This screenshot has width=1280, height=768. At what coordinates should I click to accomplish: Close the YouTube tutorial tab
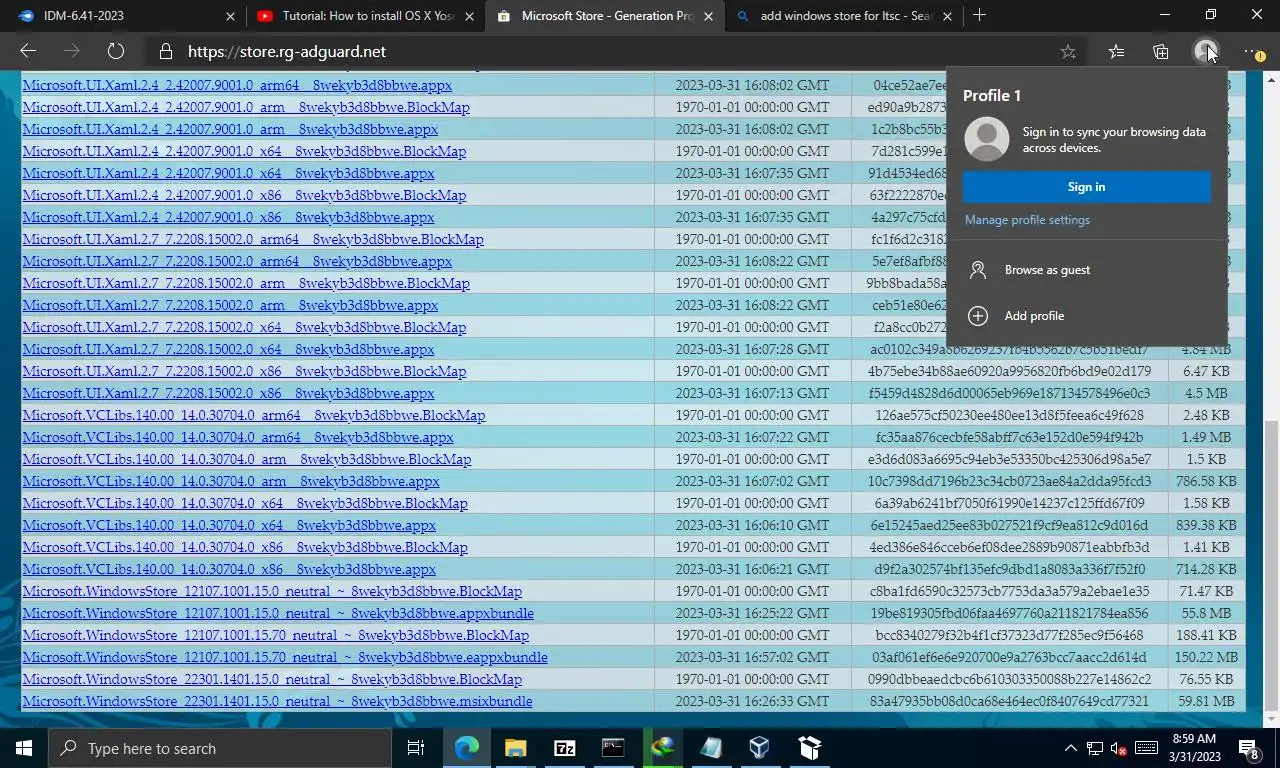470,16
